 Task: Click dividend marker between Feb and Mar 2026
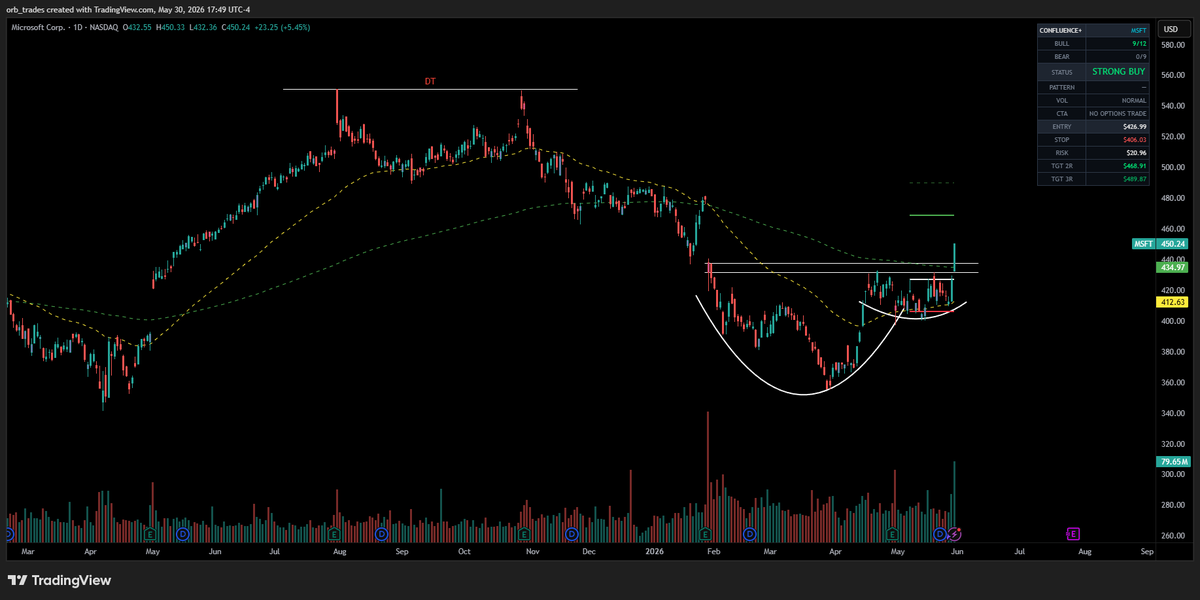750,533
